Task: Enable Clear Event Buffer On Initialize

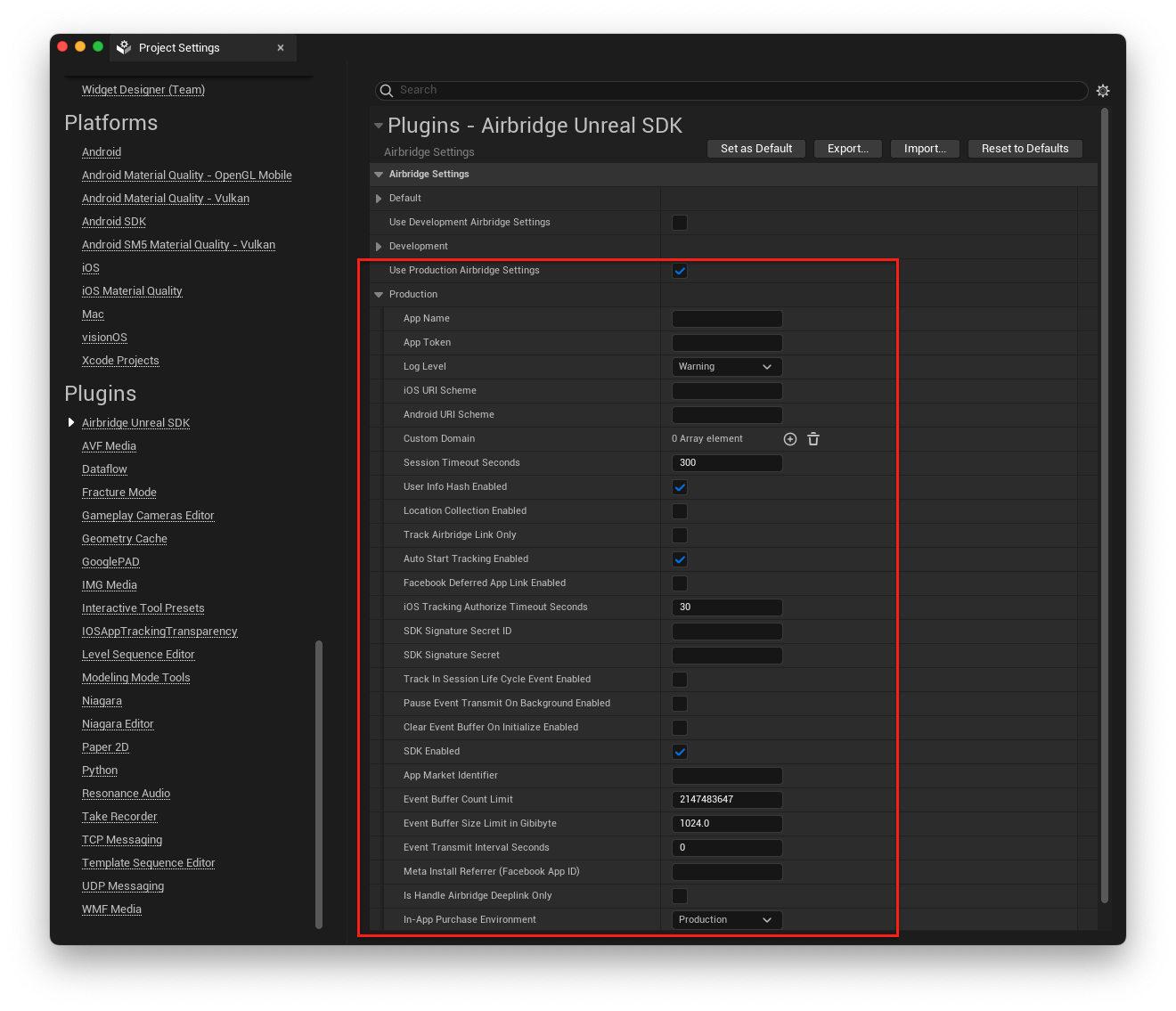Action: [x=680, y=728]
